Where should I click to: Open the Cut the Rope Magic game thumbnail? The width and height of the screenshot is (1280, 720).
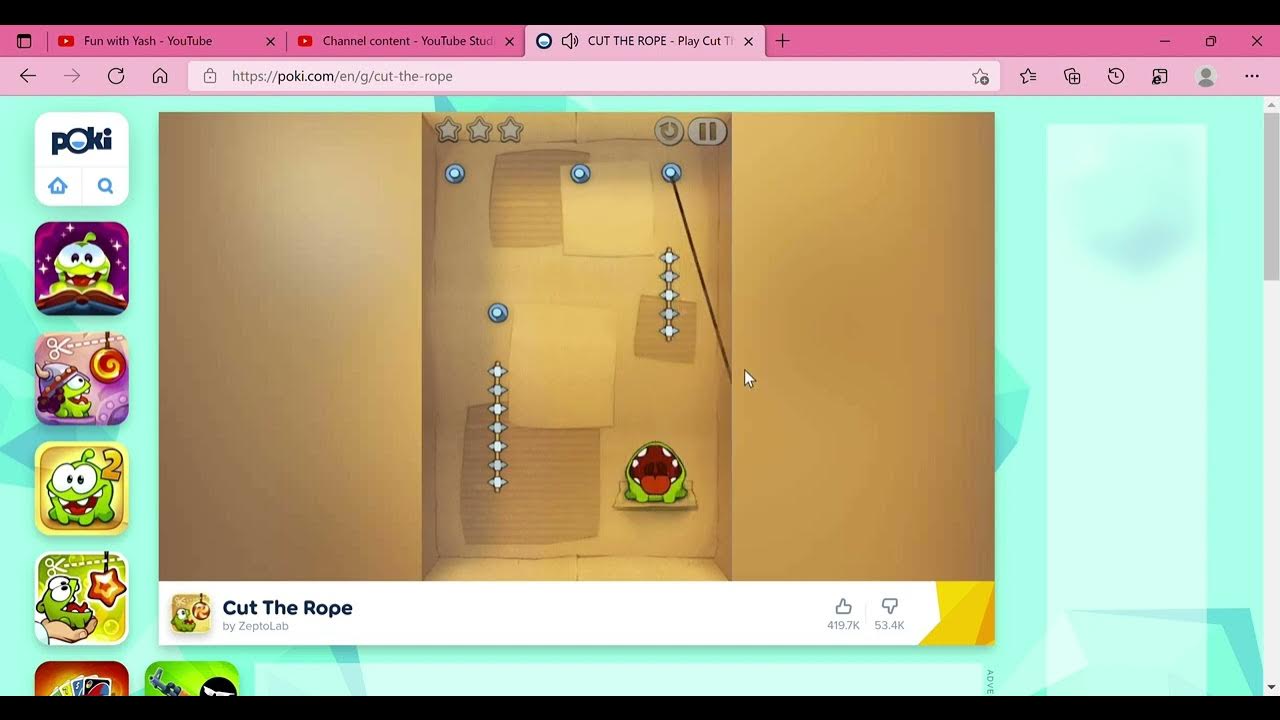82,268
